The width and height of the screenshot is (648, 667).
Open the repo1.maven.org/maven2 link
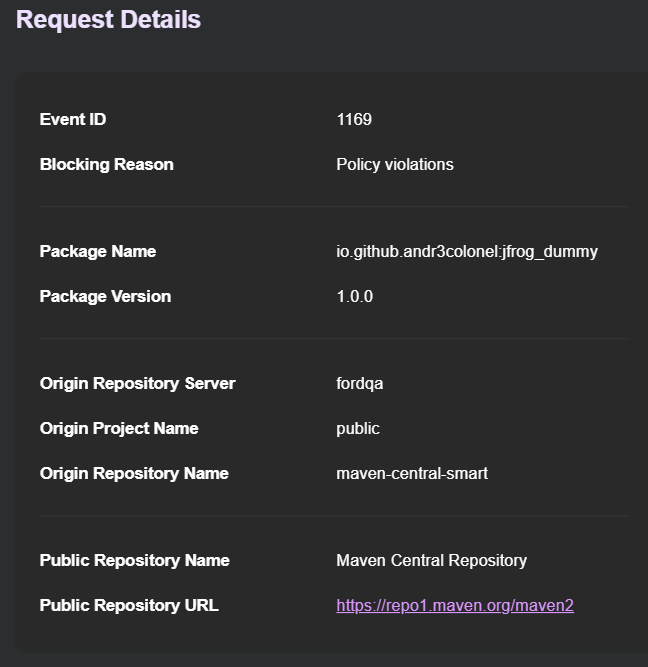click(455, 605)
